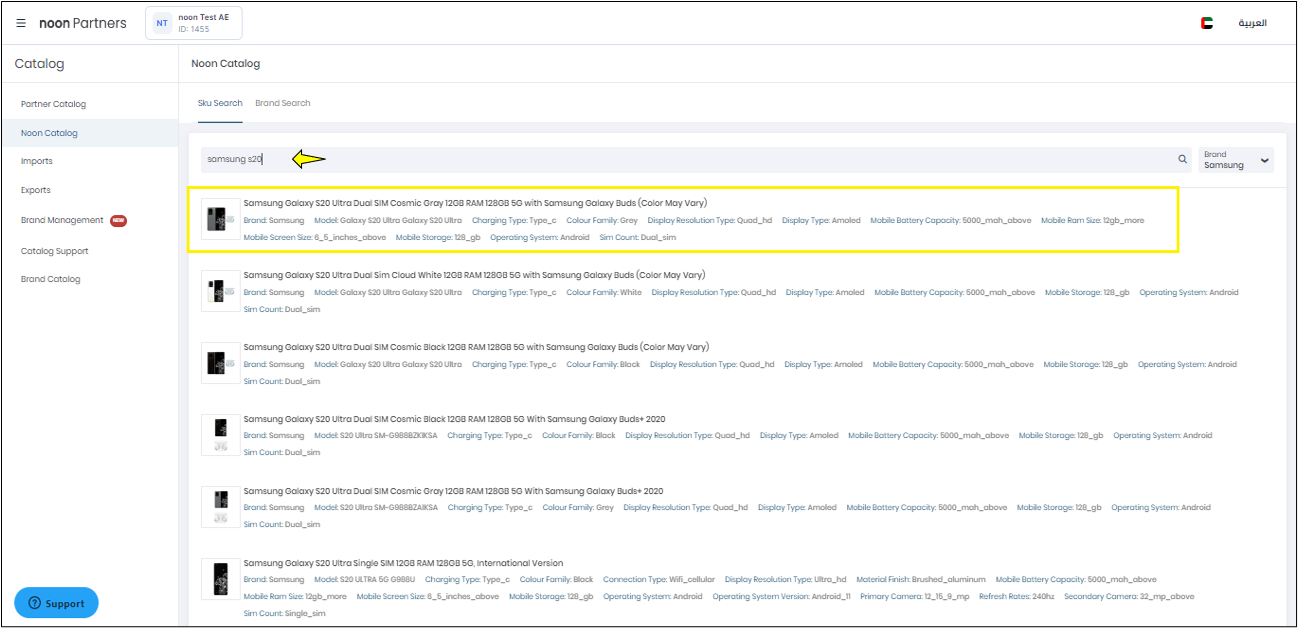
Task: Go to Imports in the sidebar
Action: 37,161
